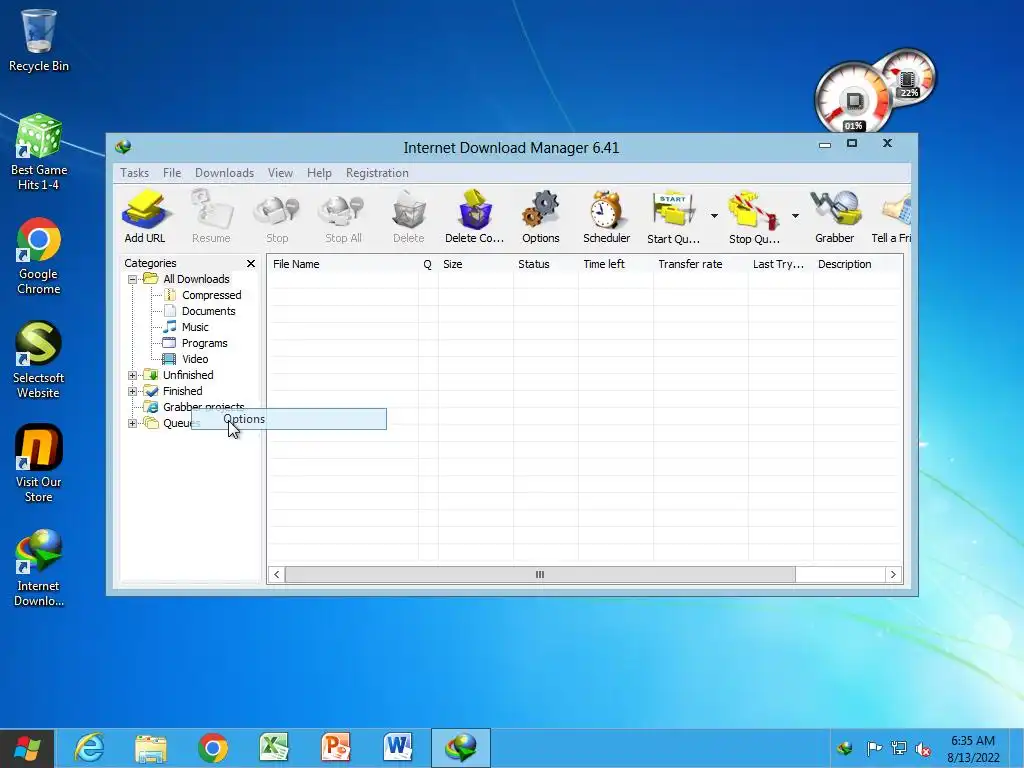Click the Last Try column header
This screenshot has height=768, width=1024.
pyautogui.click(x=780, y=264)
